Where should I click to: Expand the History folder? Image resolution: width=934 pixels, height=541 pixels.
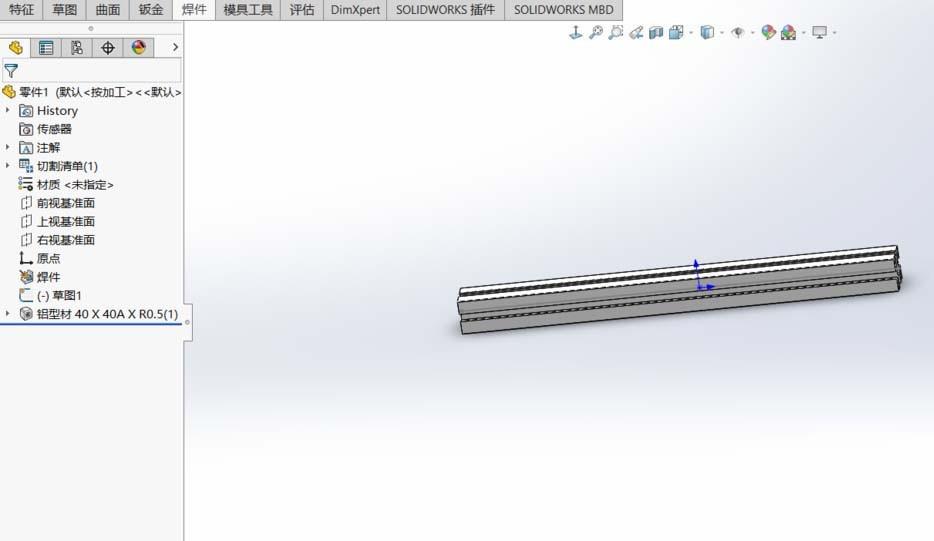pos(8,110)
